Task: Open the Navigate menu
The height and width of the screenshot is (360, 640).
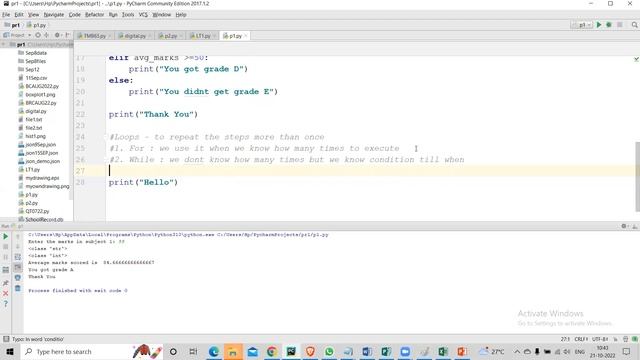Action: [x=54, y=15]
